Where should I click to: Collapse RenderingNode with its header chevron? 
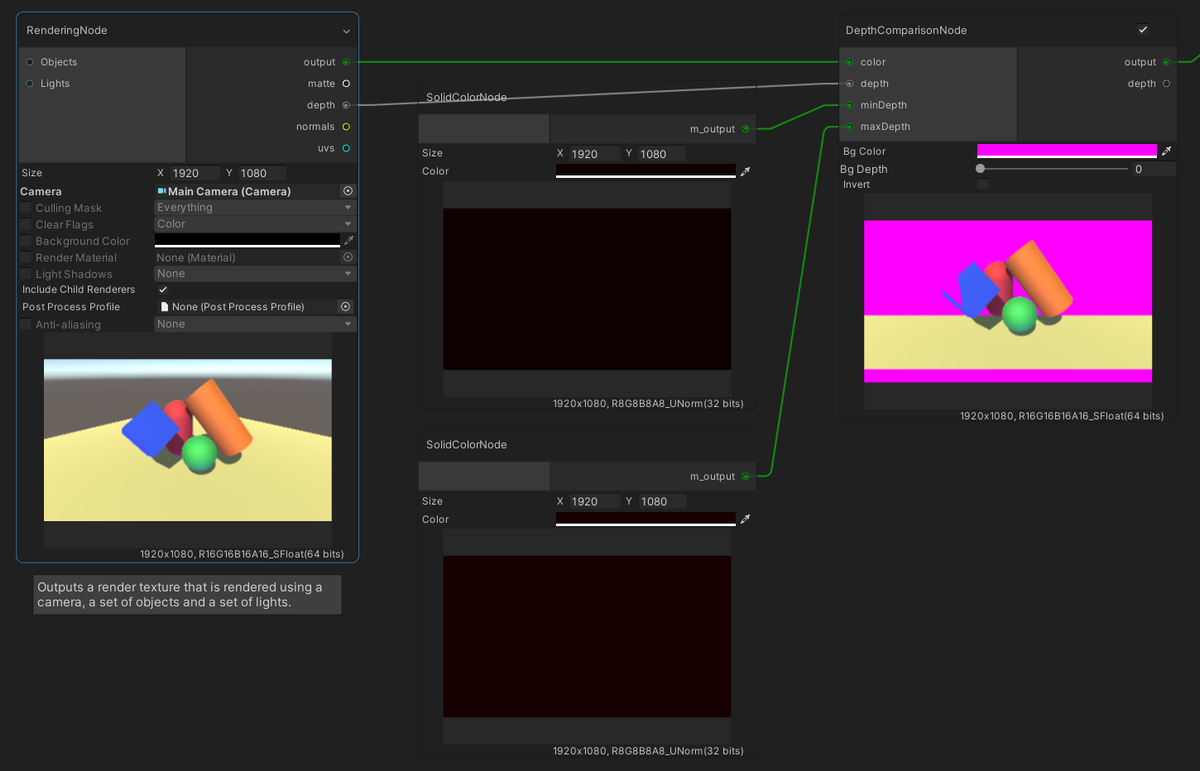[346, 31]
